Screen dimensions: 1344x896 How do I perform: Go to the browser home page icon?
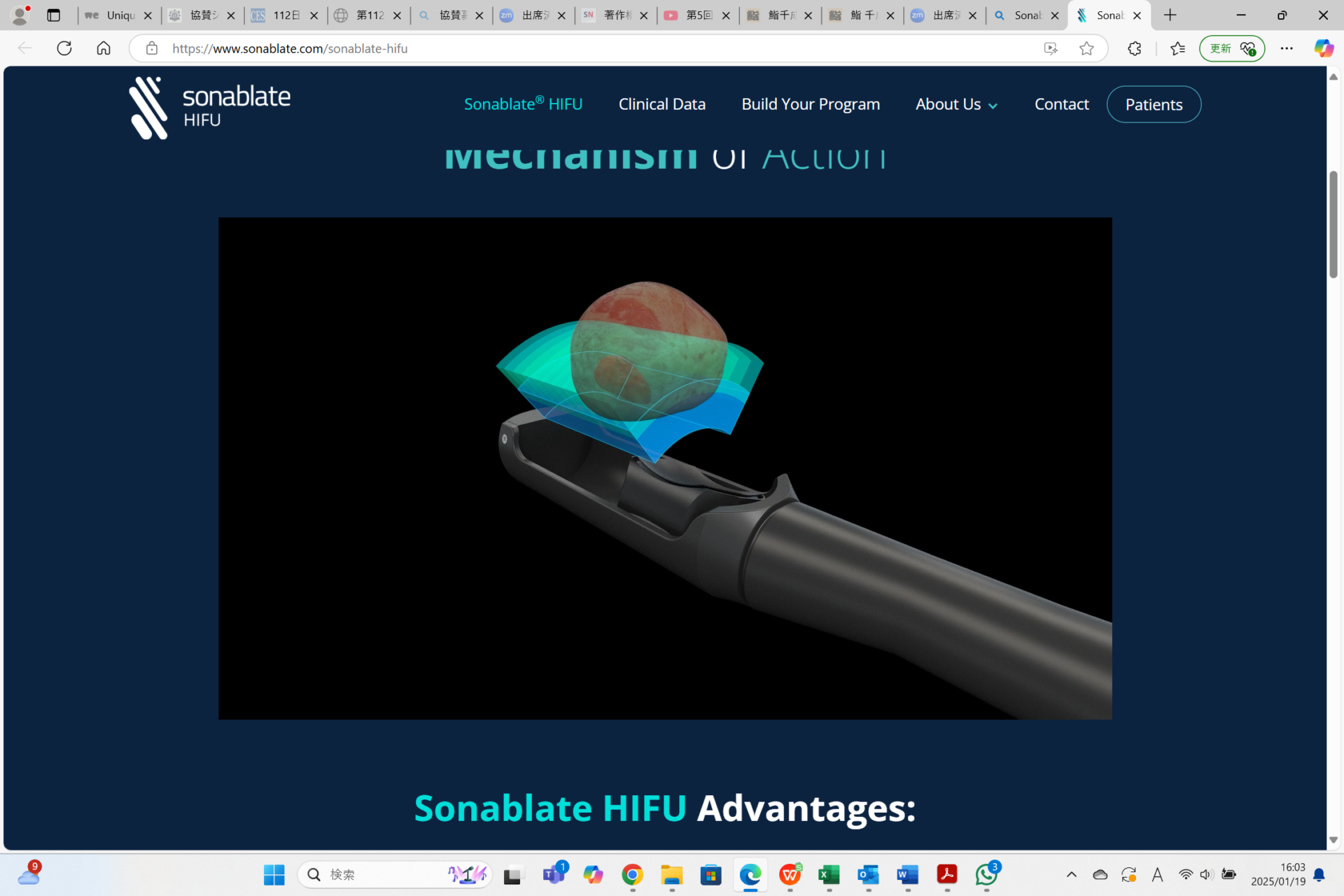[x=104, y=48]
